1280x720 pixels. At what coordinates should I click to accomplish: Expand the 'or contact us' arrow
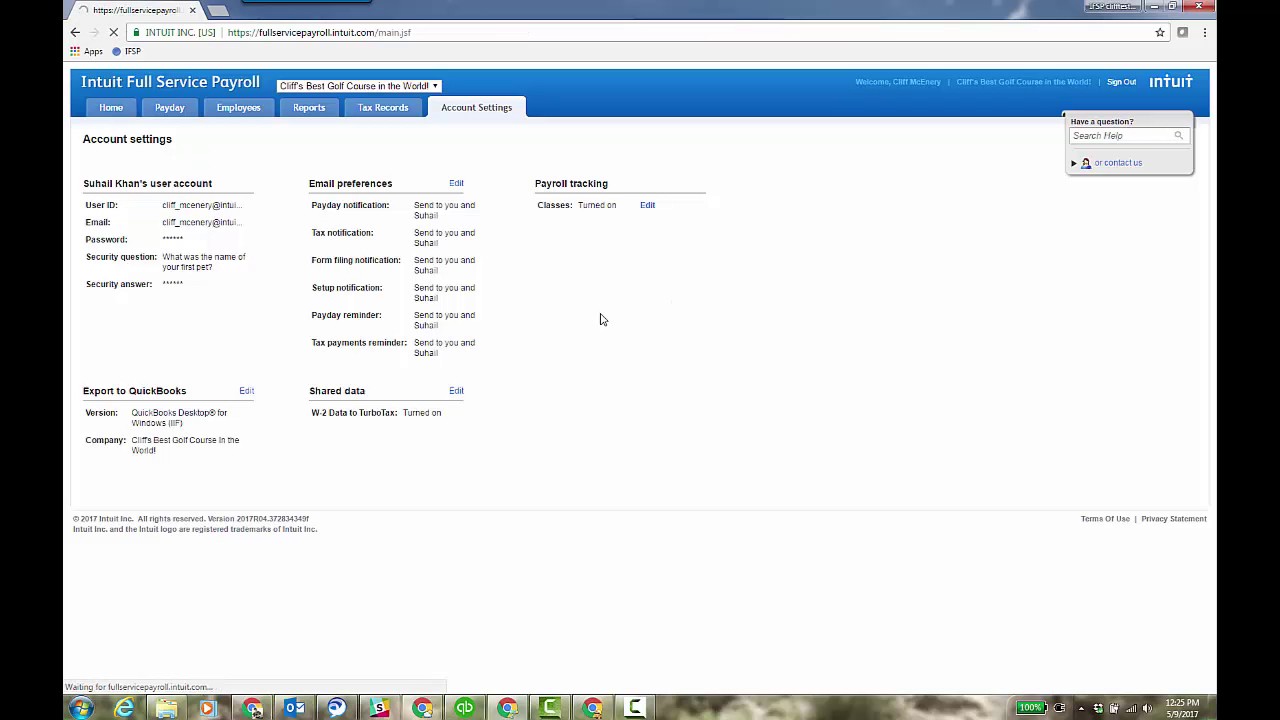(x=1074, y=163)
